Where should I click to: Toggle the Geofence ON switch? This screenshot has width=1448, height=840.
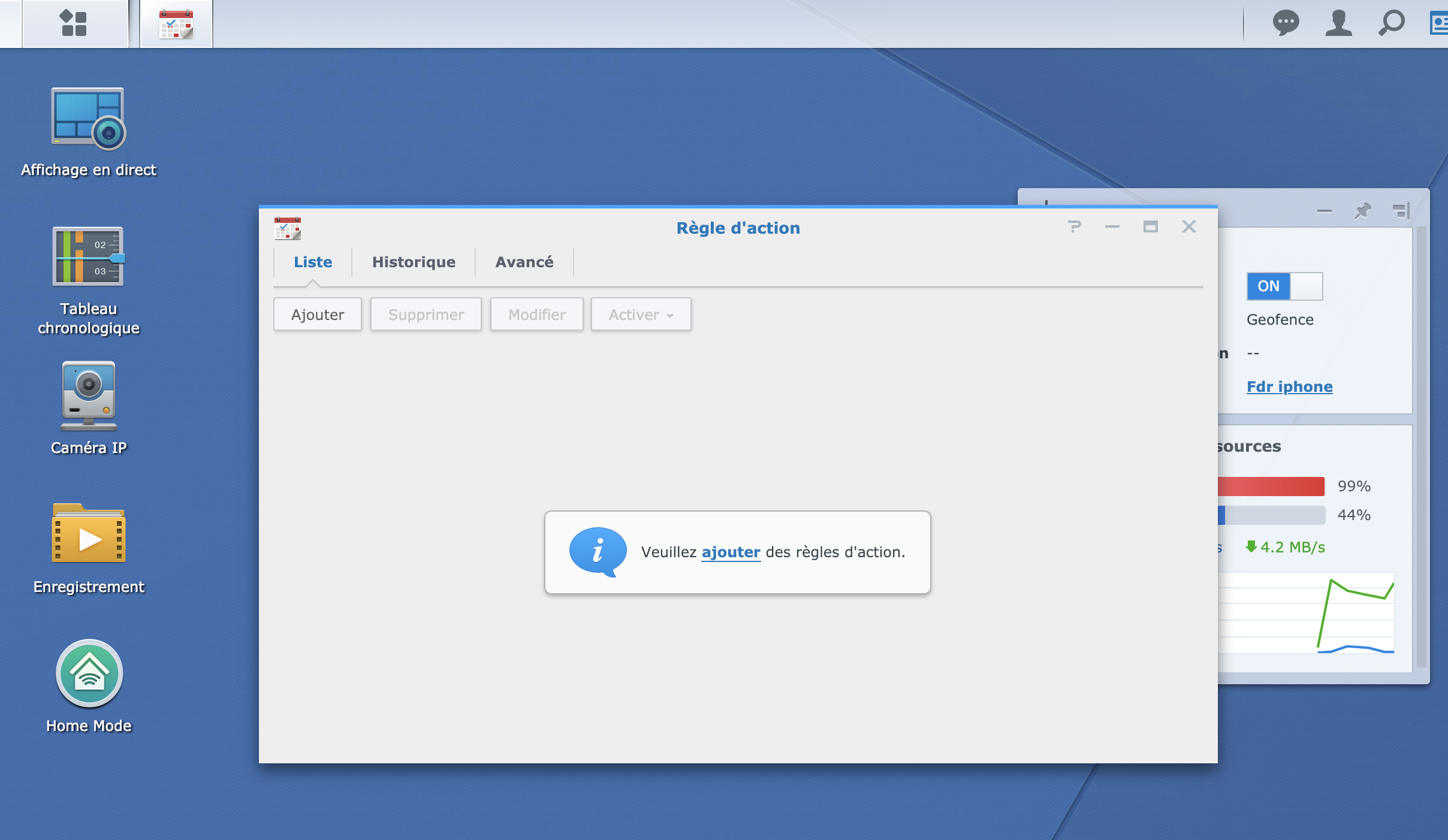pos(1284,286)
